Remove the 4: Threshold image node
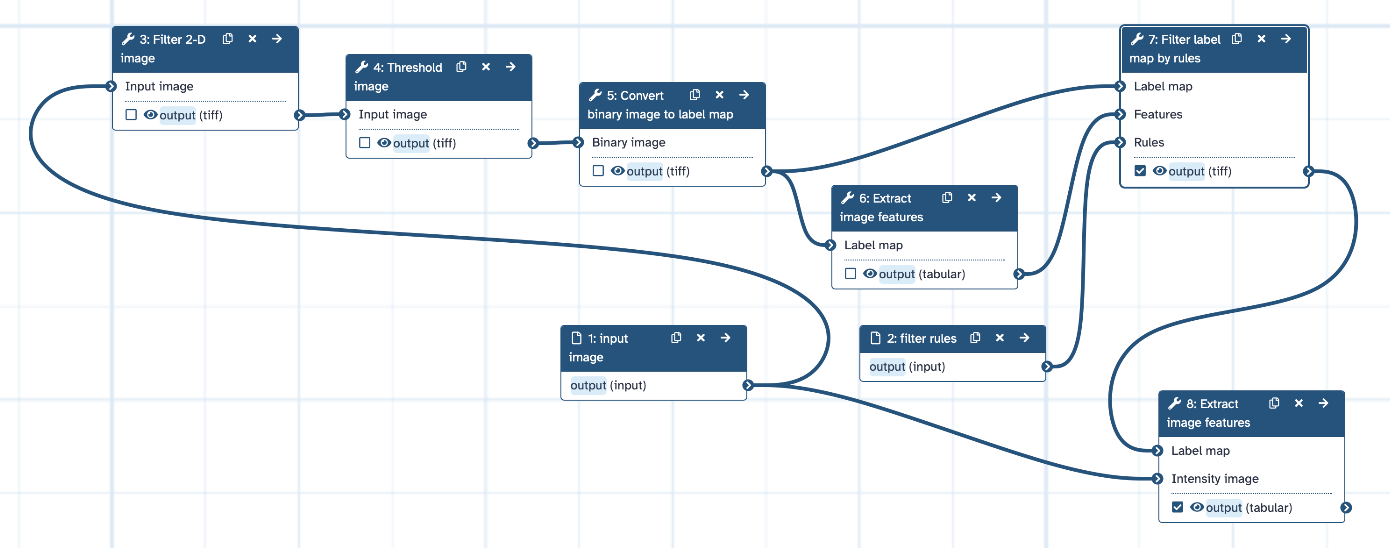Image resolution: width=1390 pixels, height=548 pixels. coord(486,67)
